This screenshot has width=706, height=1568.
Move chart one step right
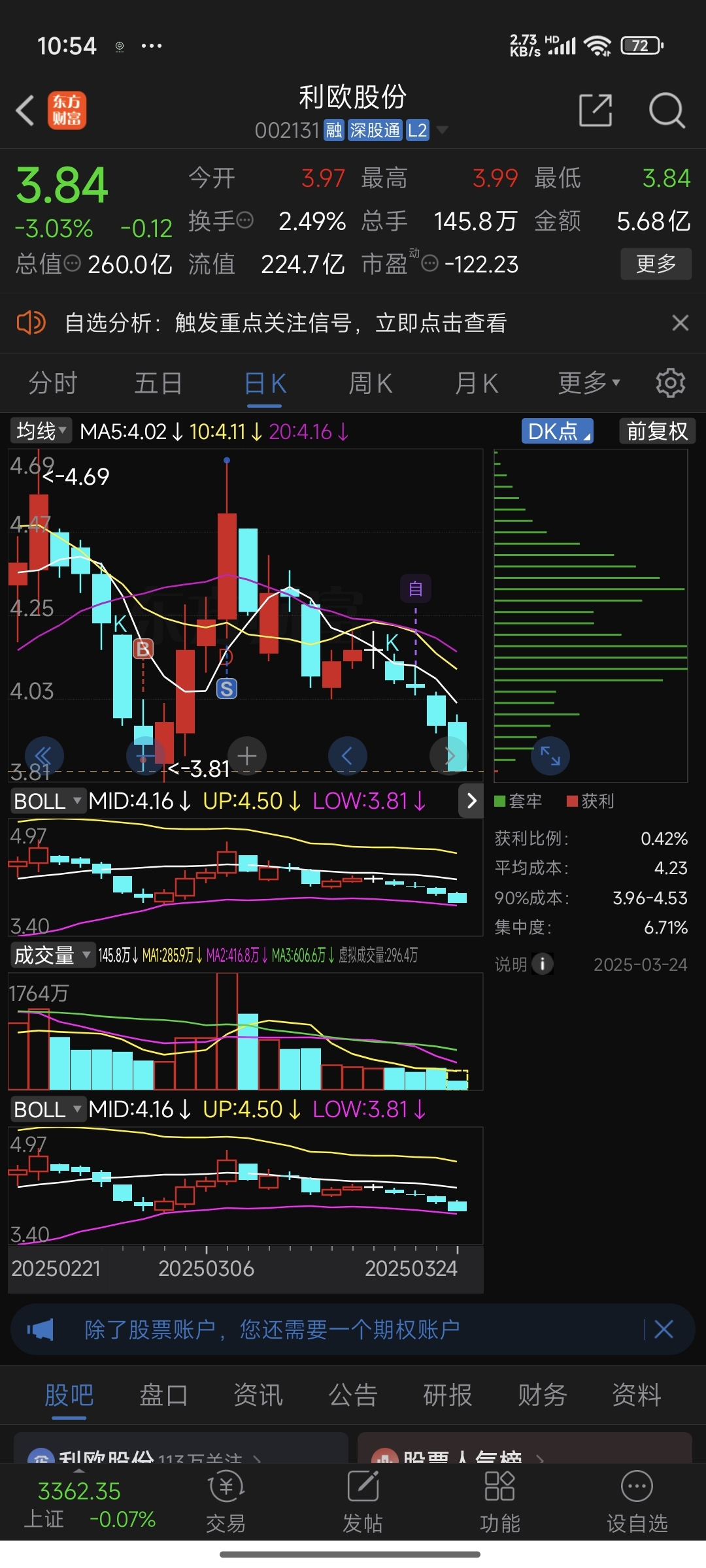[449, 757]
